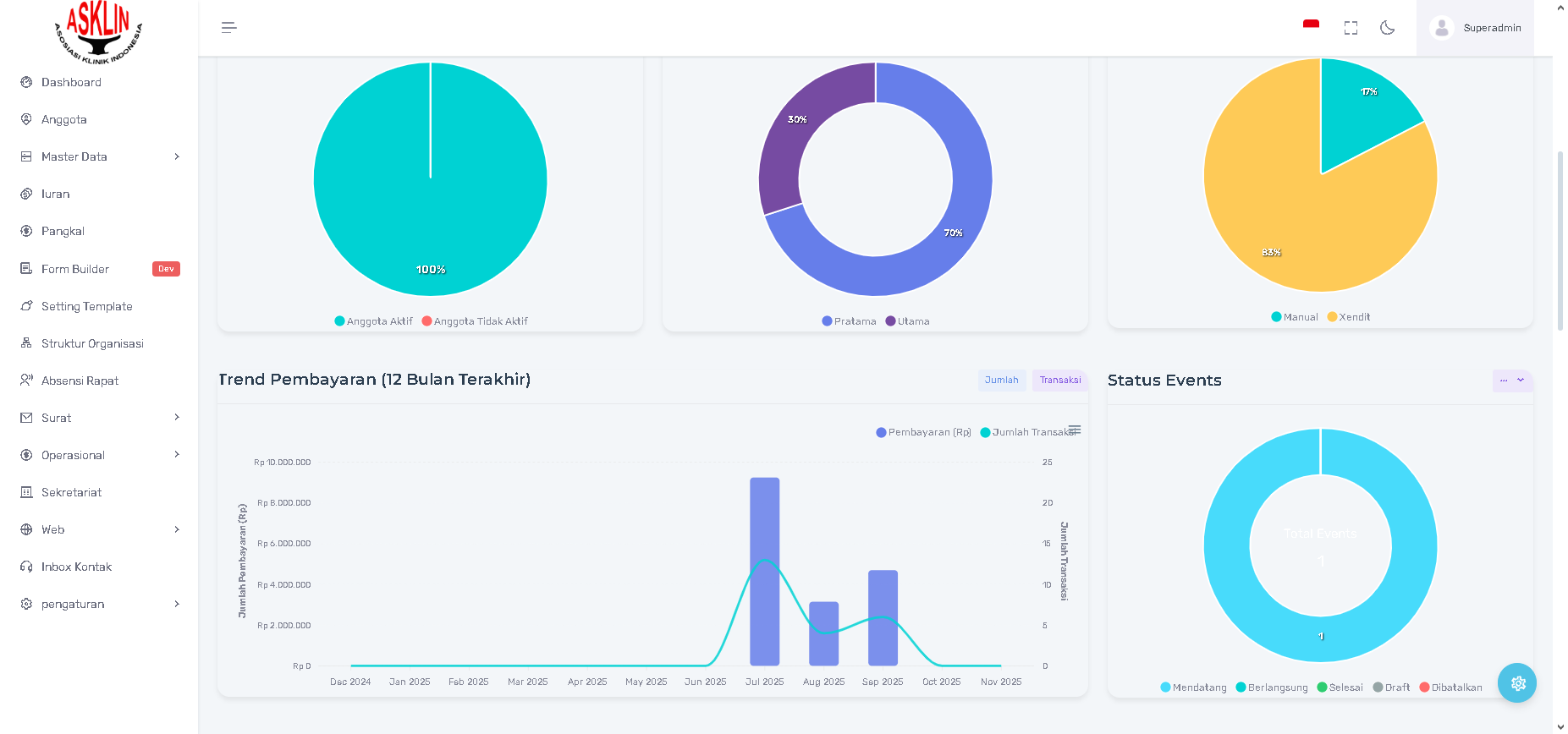Switch trend chart to Transaksi view

pyautogui.click(x=1059, y=381)
